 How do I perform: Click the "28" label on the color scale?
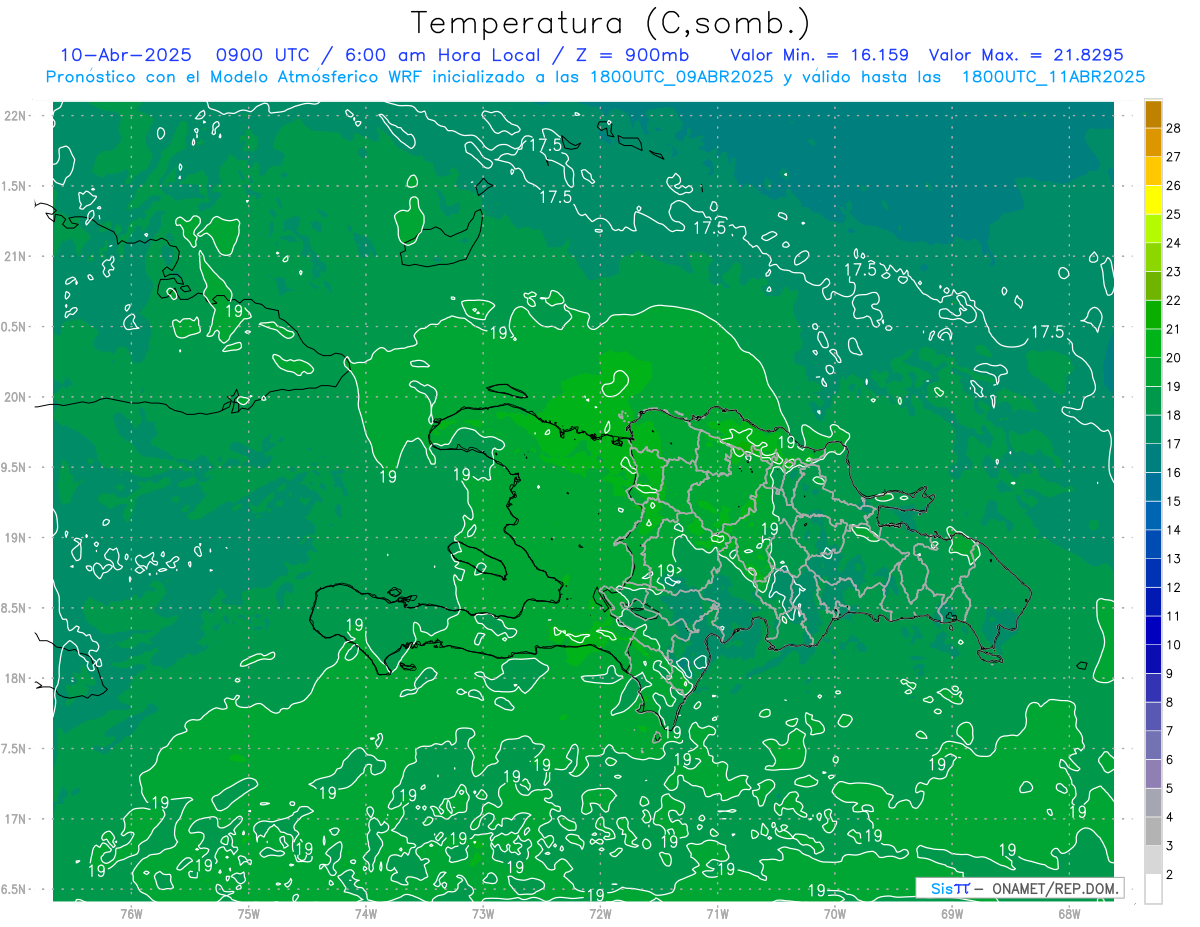pos(1174,127)
